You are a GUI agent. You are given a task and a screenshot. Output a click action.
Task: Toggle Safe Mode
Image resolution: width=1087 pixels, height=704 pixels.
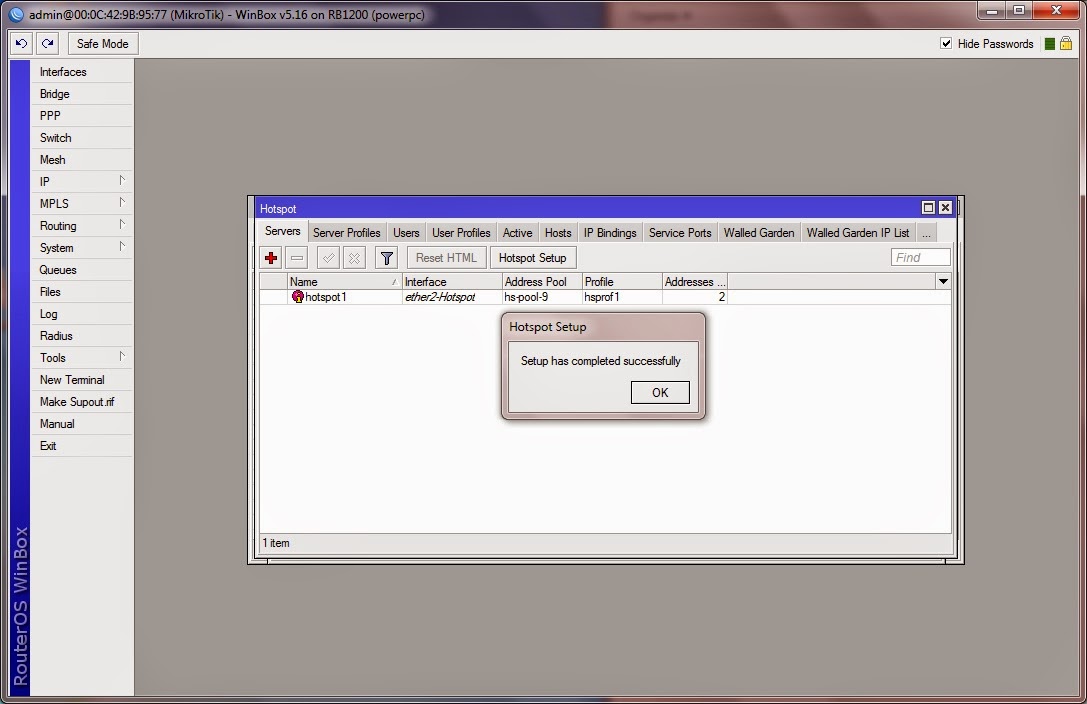[x=103, y=44]
